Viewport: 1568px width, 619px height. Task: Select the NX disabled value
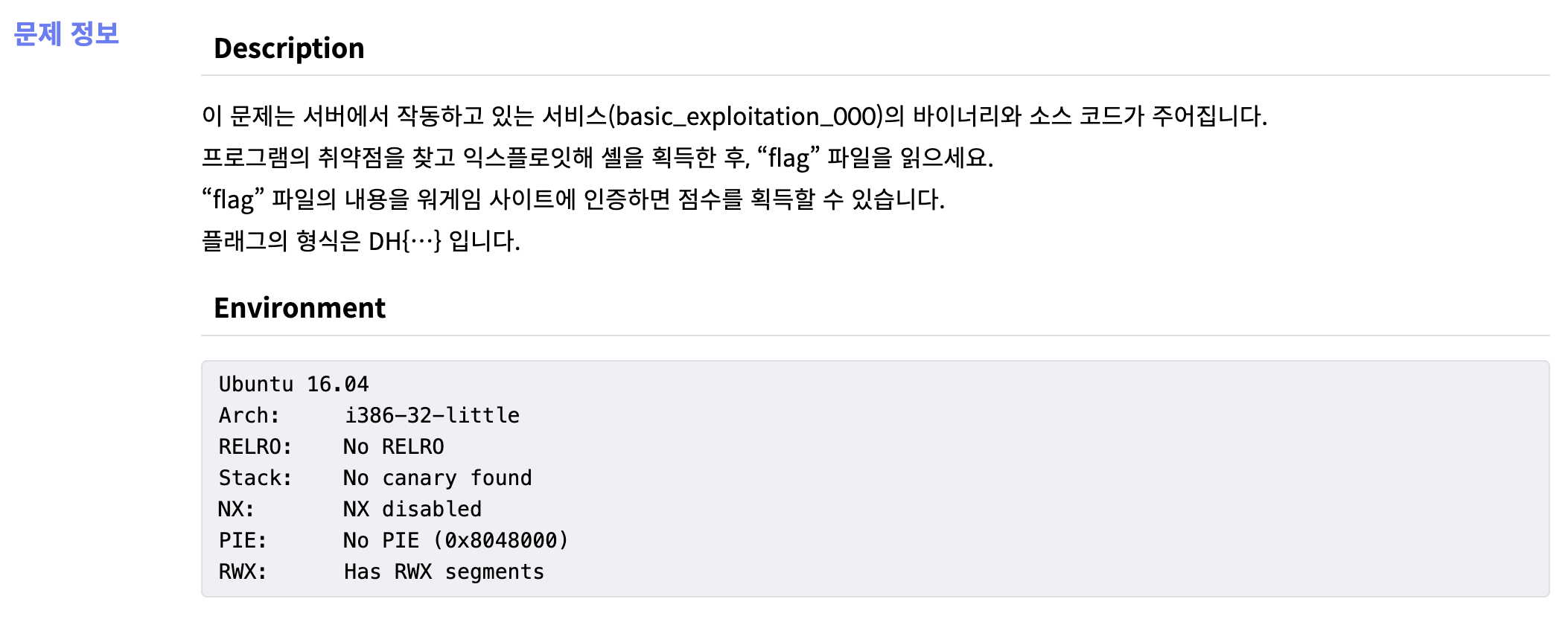click(x=412, y=509)
